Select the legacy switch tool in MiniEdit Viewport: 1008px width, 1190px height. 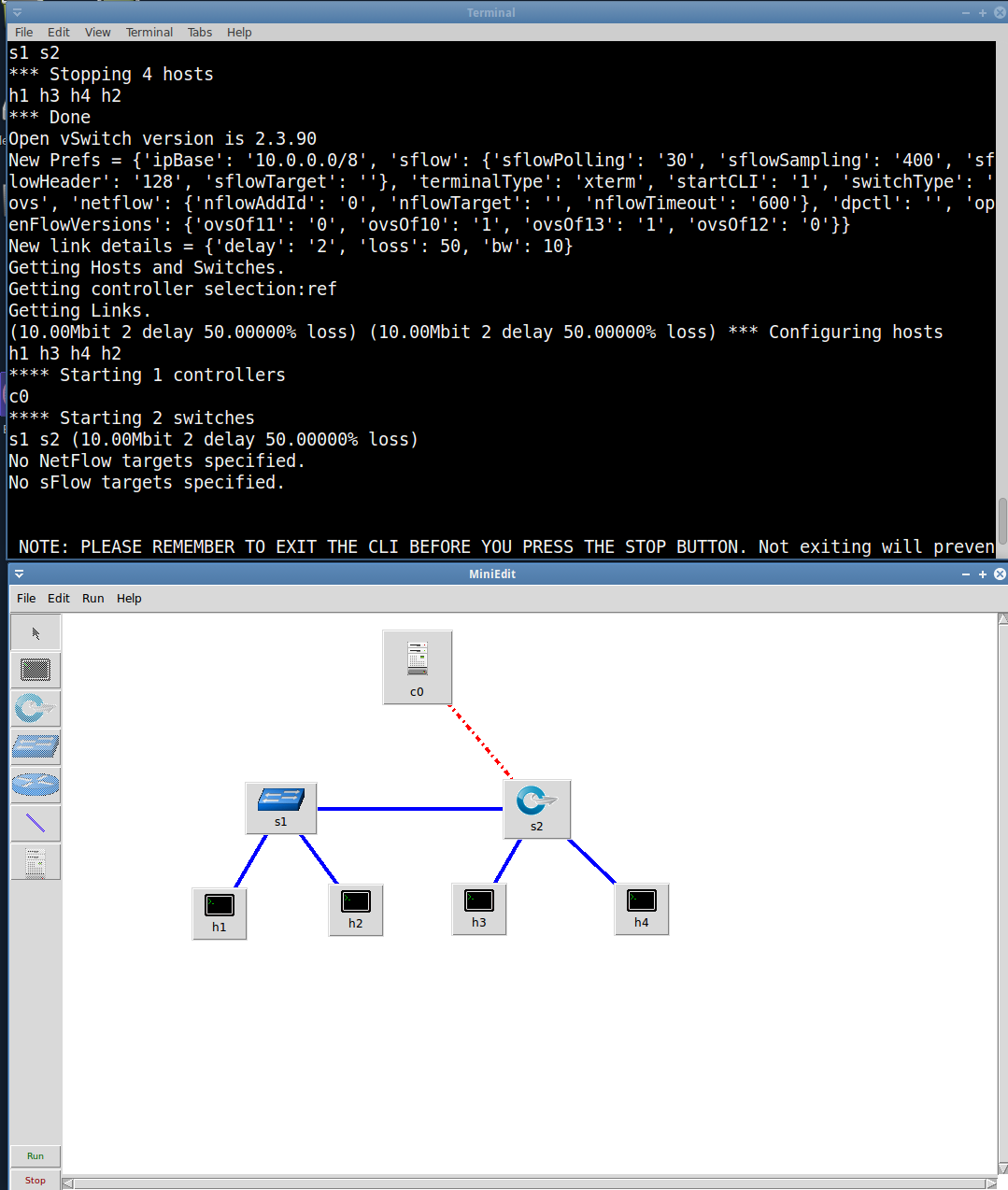[35, 746]
